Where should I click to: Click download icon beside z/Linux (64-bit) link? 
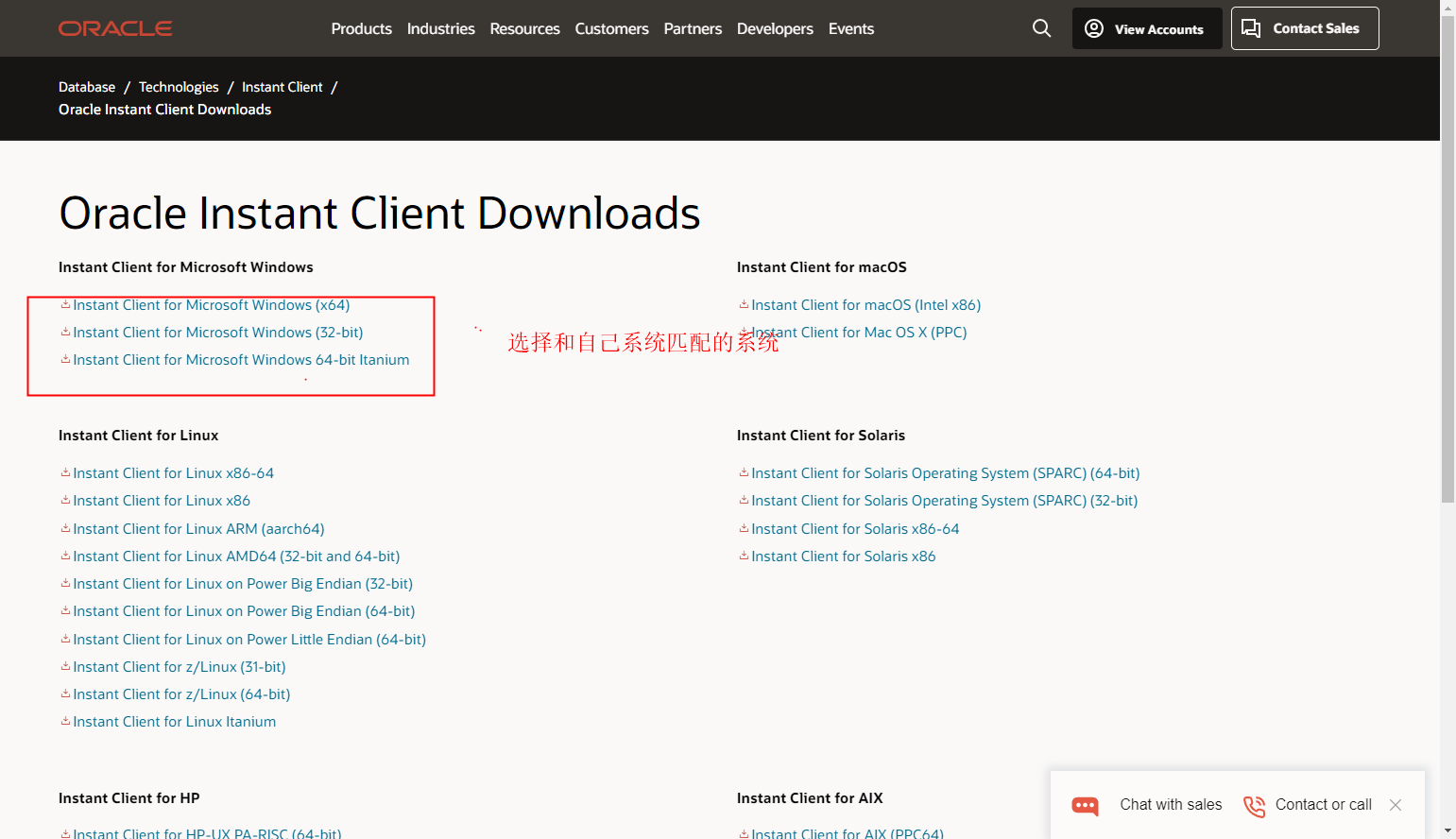coord(65,693)
